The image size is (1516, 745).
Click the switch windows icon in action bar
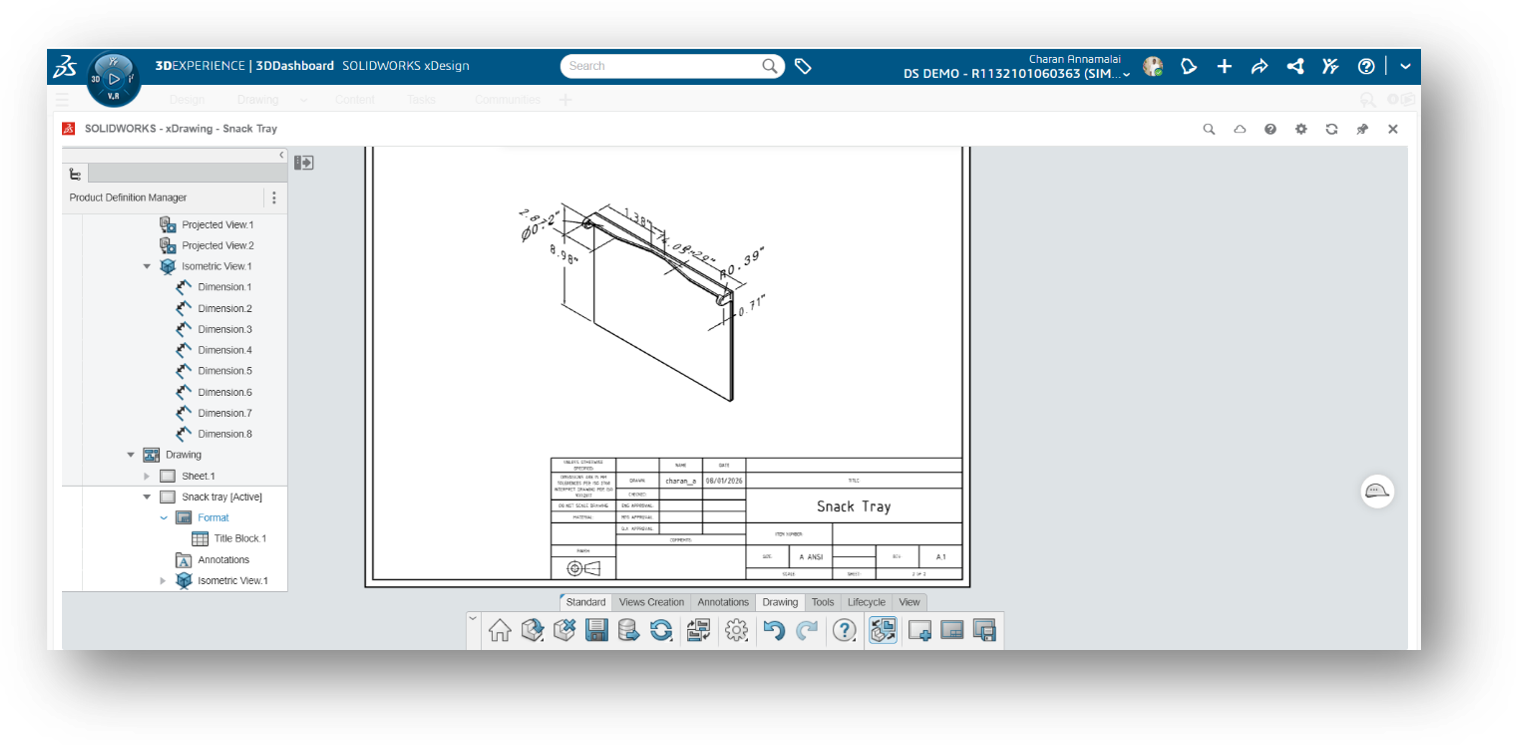pyautogui.click(x=699, y=630)
